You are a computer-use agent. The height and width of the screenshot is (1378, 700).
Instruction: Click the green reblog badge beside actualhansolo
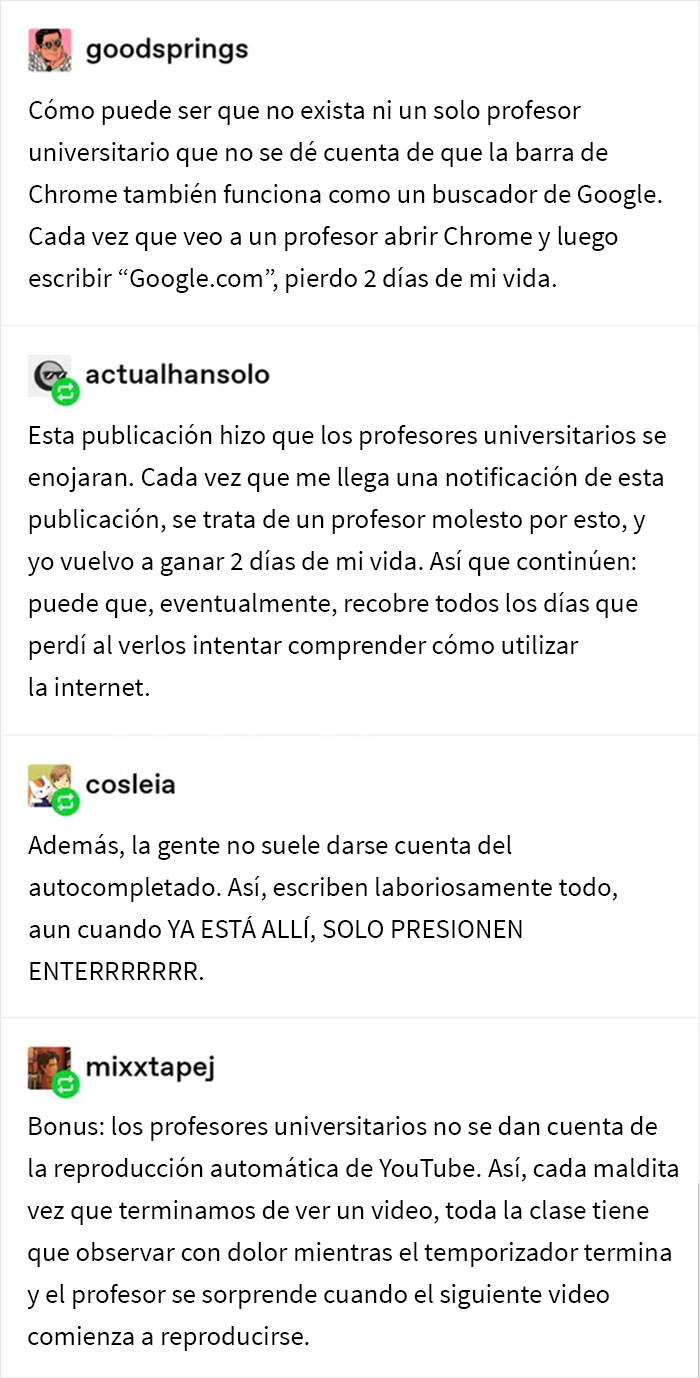pos(66,391)
